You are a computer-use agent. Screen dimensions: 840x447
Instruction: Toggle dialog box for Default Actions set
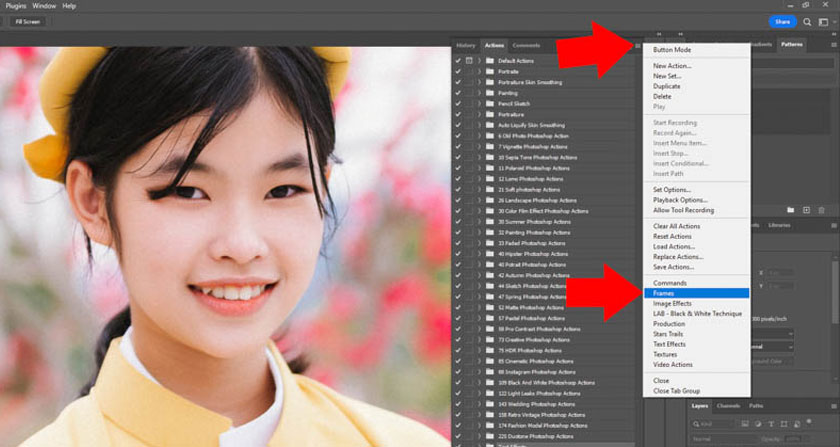(x=468, y=61)
